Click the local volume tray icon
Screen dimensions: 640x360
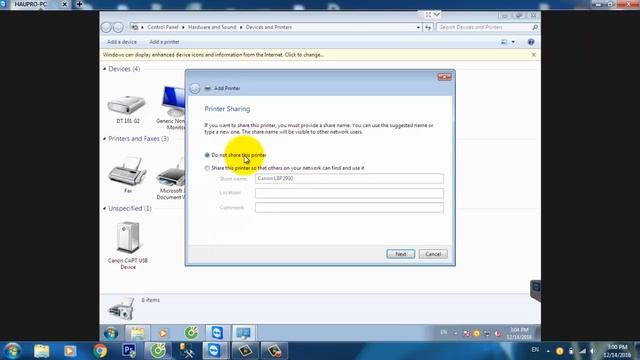(x=592, y=351)
